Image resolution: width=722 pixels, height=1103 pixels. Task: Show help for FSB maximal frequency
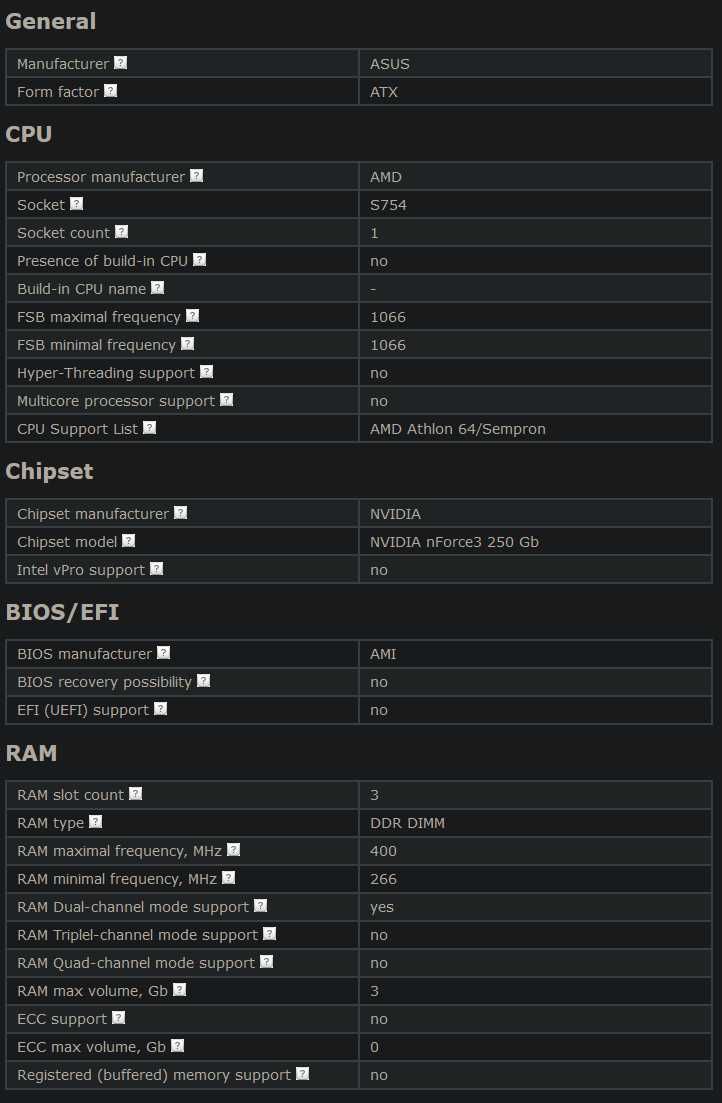pos(193,316)
